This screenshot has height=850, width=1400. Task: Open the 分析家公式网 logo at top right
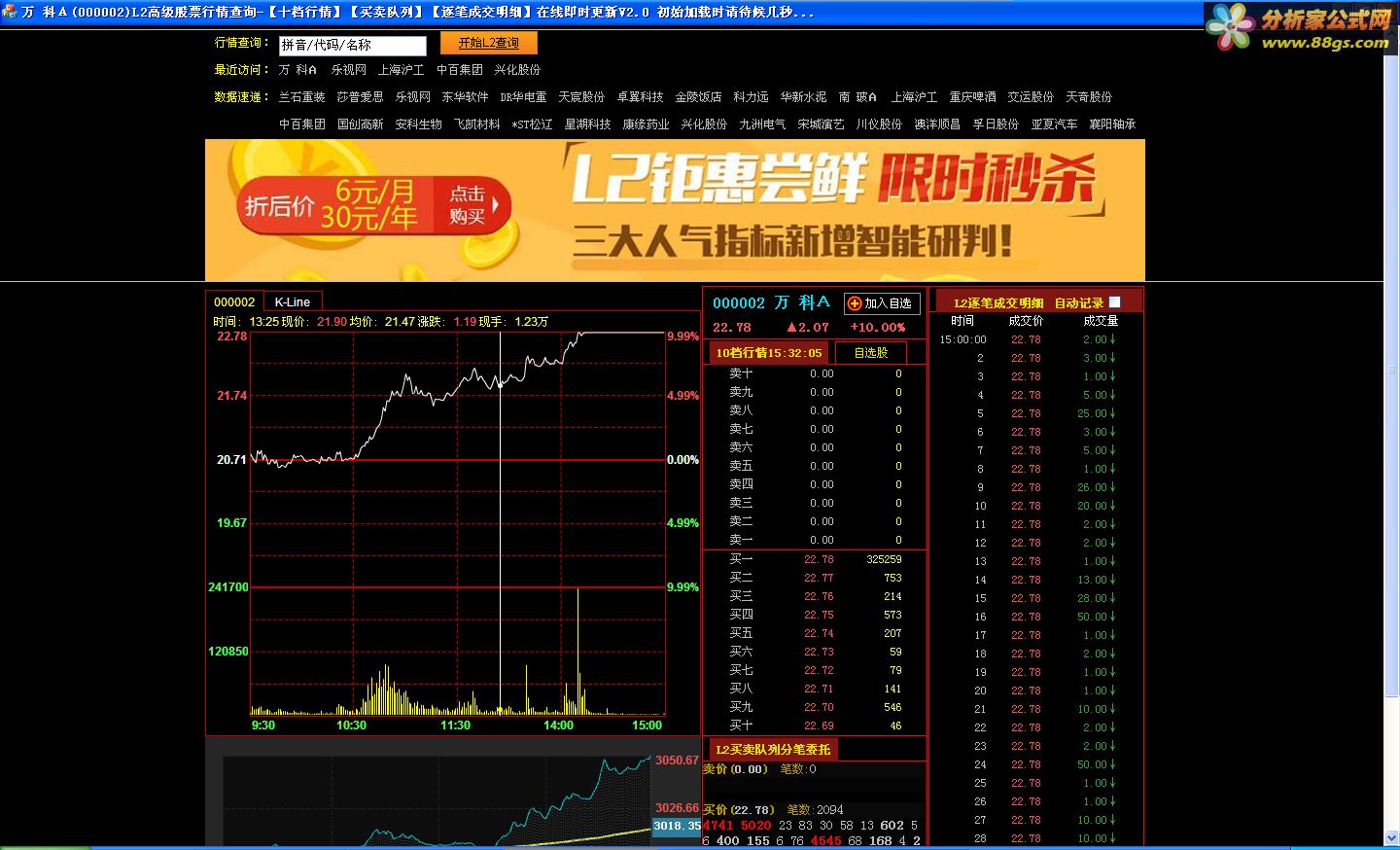[x=1300, y=27]
